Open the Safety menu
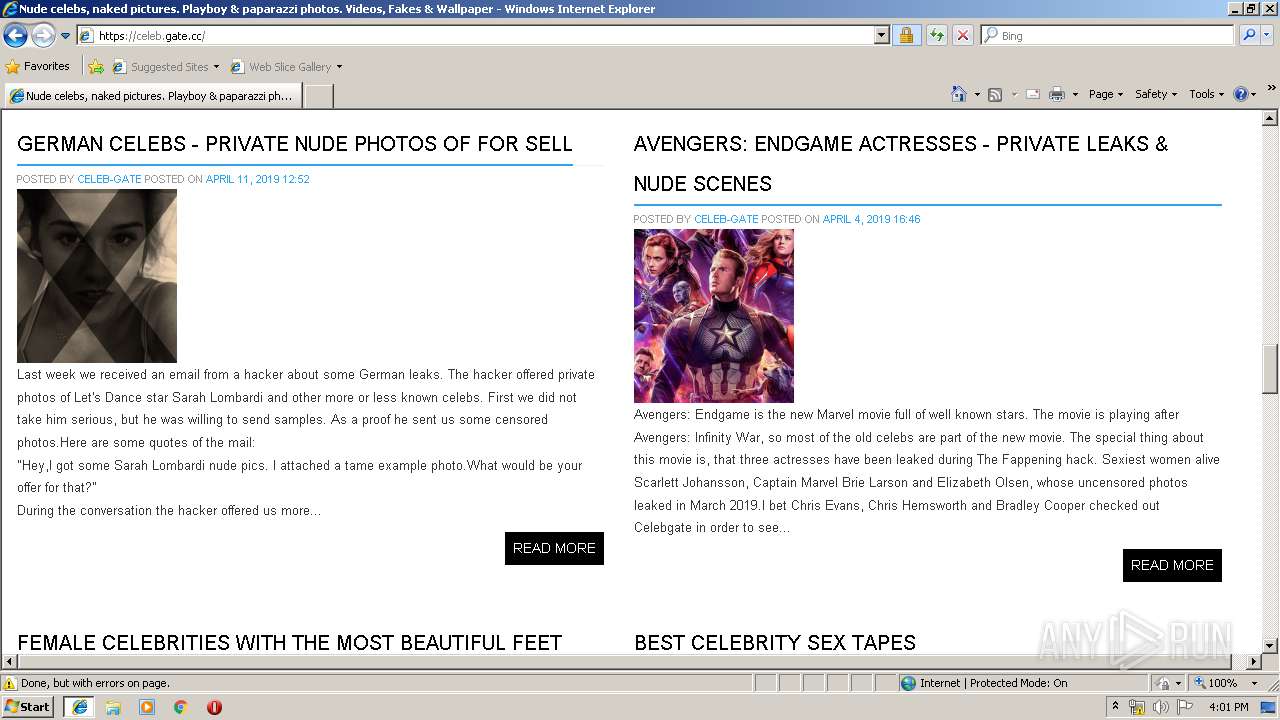1280x720 pixels. click(1156, 94)
